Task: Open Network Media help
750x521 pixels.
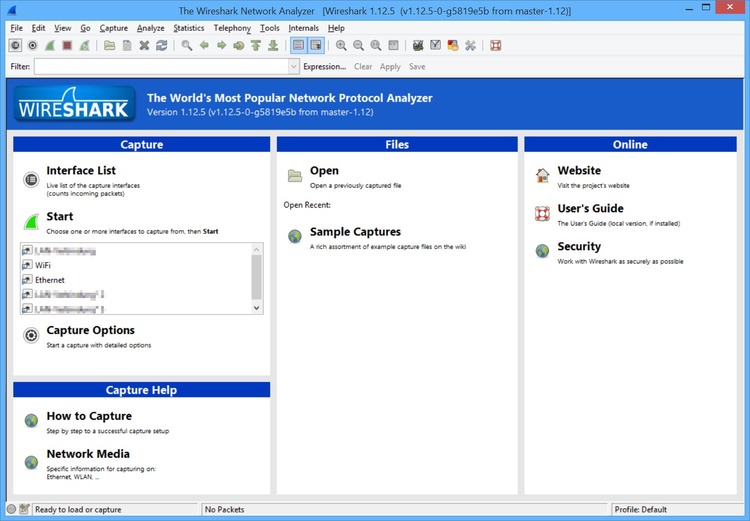Action: 88,454
